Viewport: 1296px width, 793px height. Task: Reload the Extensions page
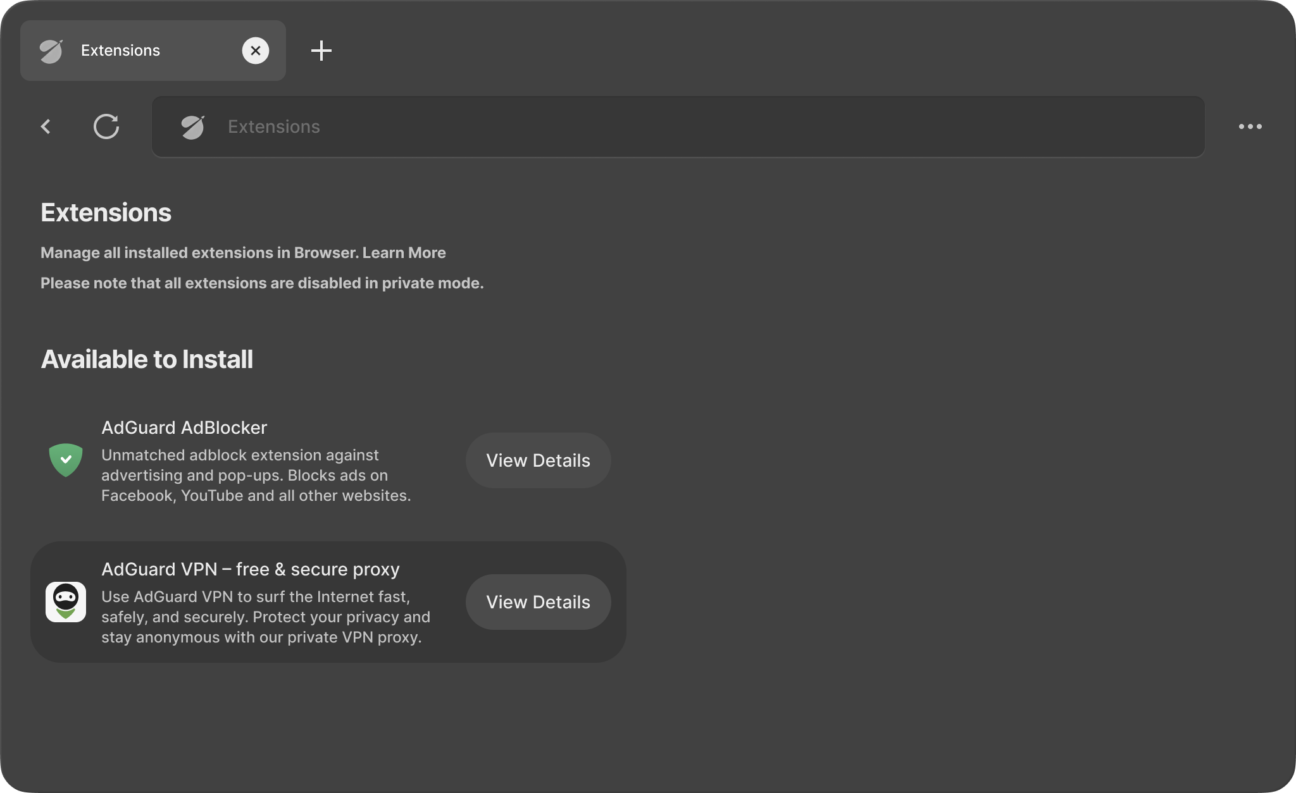coord(106,126)
